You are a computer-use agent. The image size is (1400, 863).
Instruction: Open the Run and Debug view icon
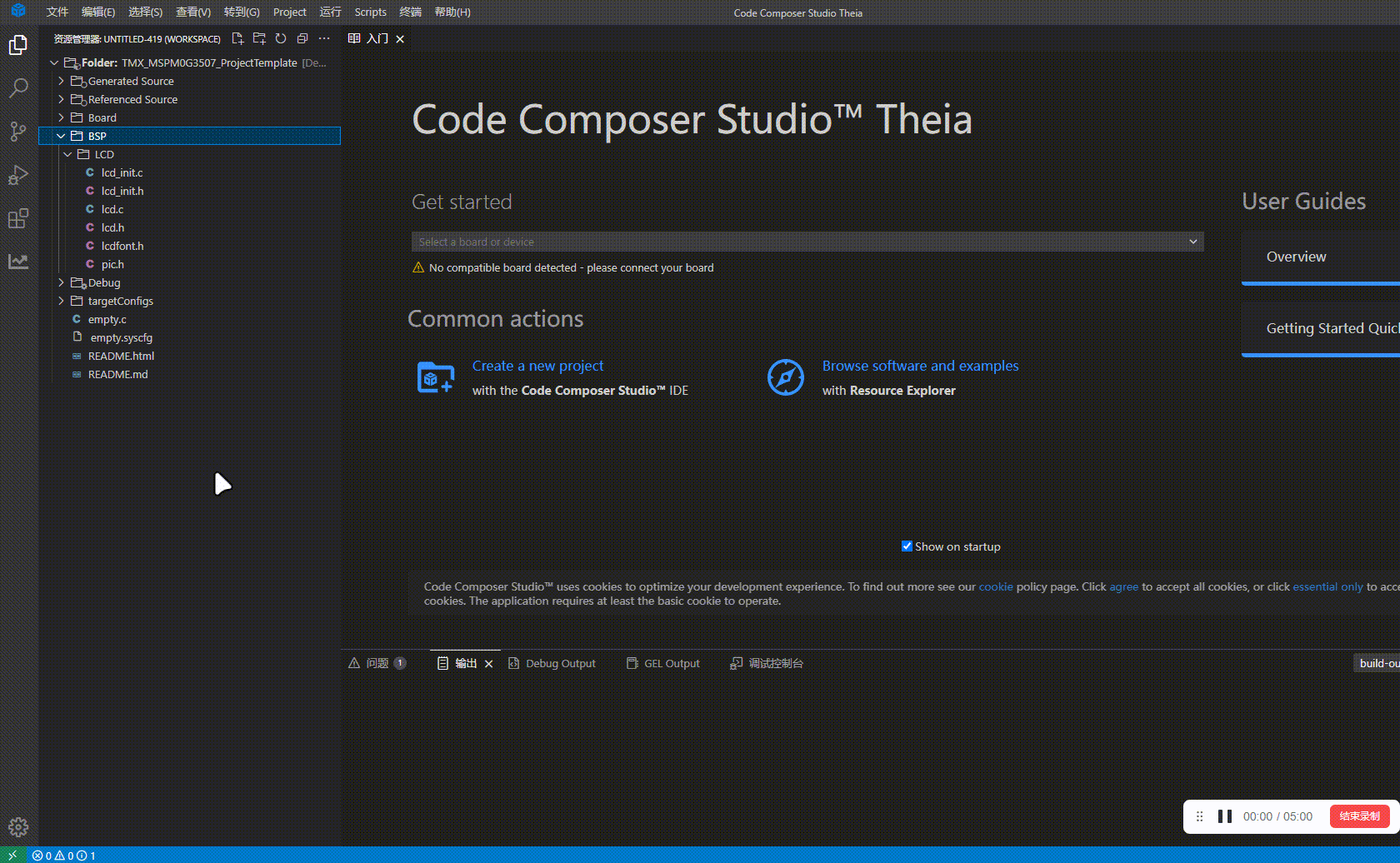[x=18, y=175]
